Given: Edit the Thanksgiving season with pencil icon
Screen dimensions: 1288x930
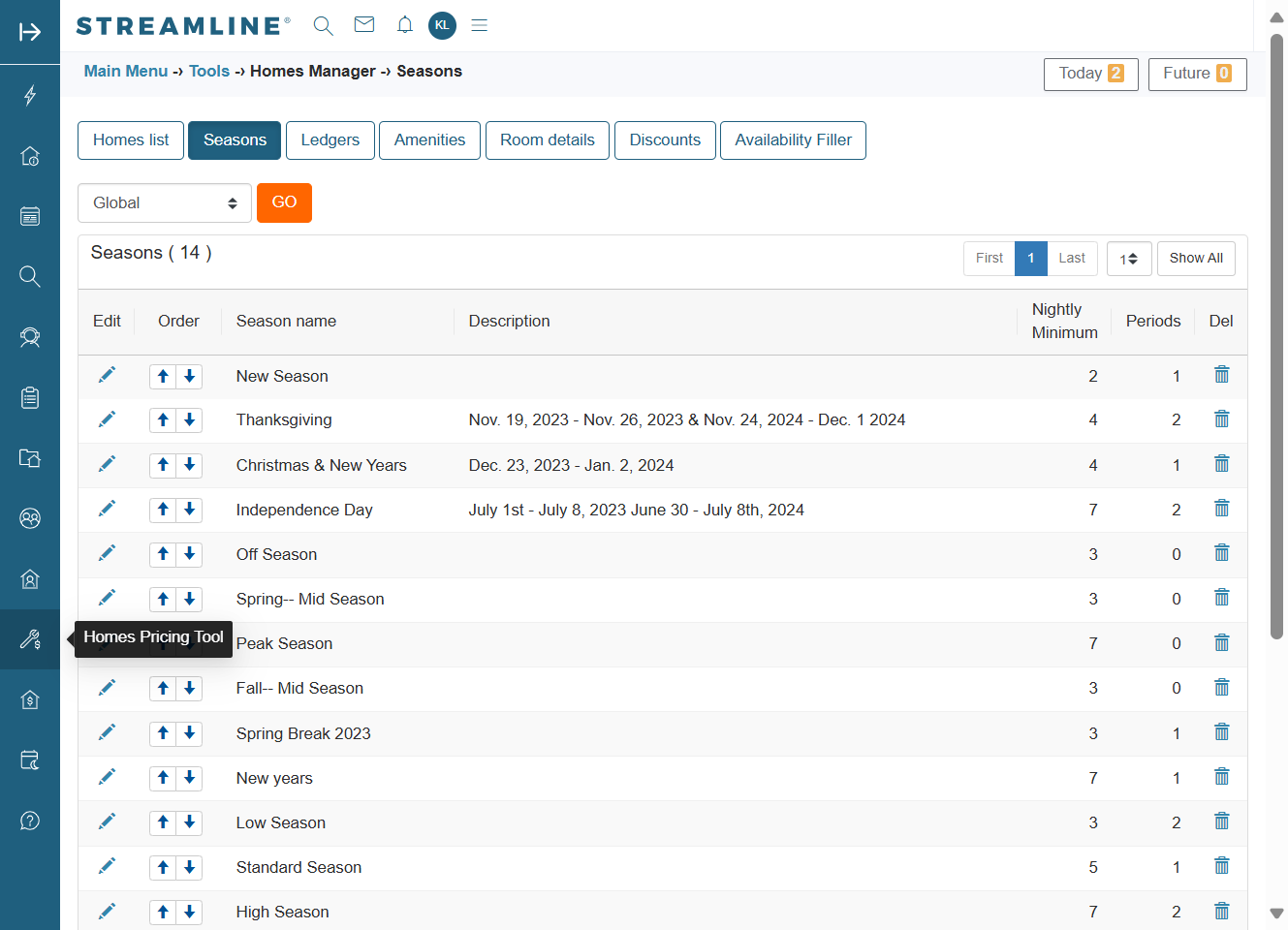Looking at the screenshot, I should pyautogui.click(x=107, y=419).
